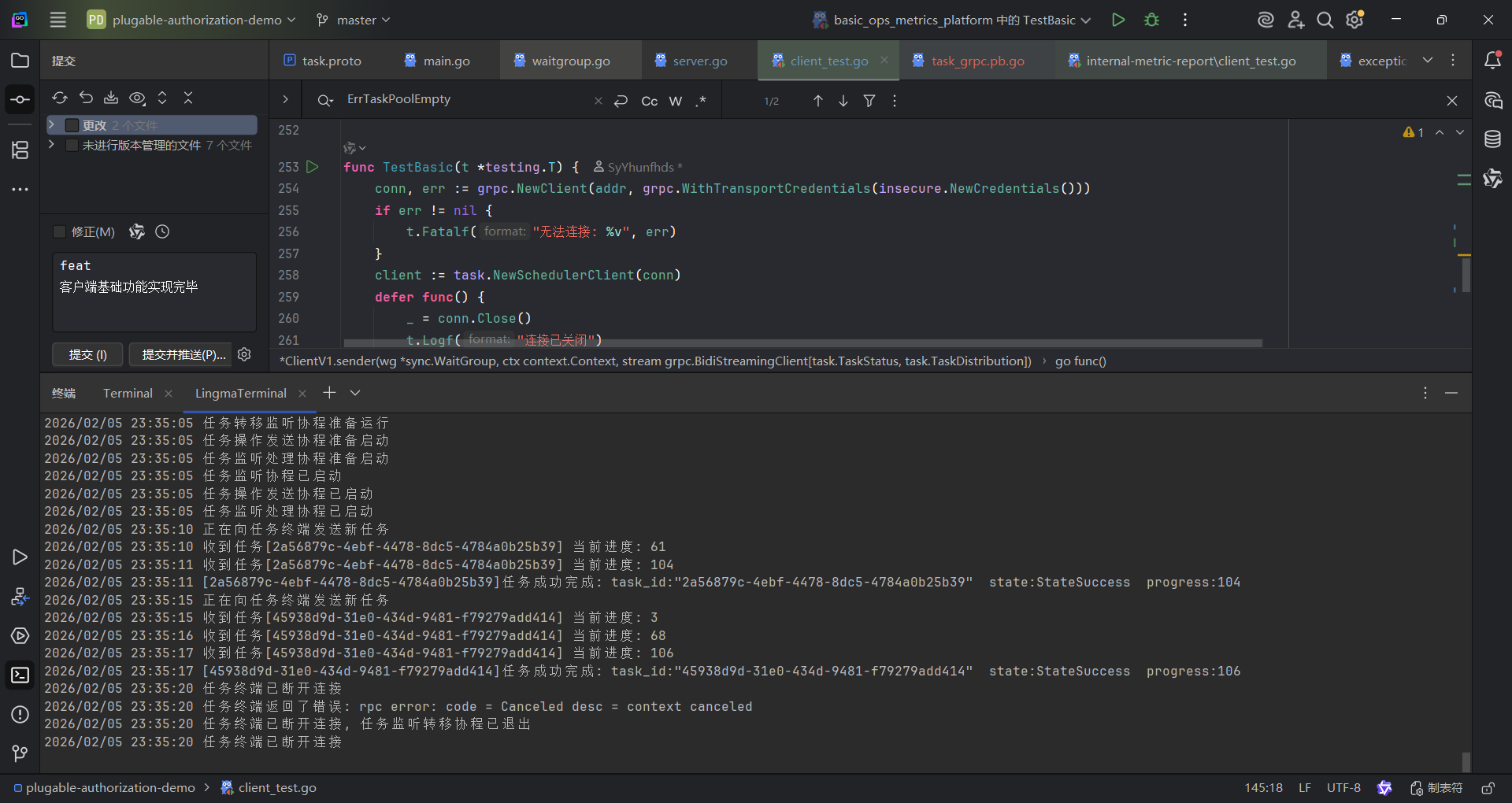Toggle Match Case in search bar
This screenshot has height=803, width=1512.
649,101
